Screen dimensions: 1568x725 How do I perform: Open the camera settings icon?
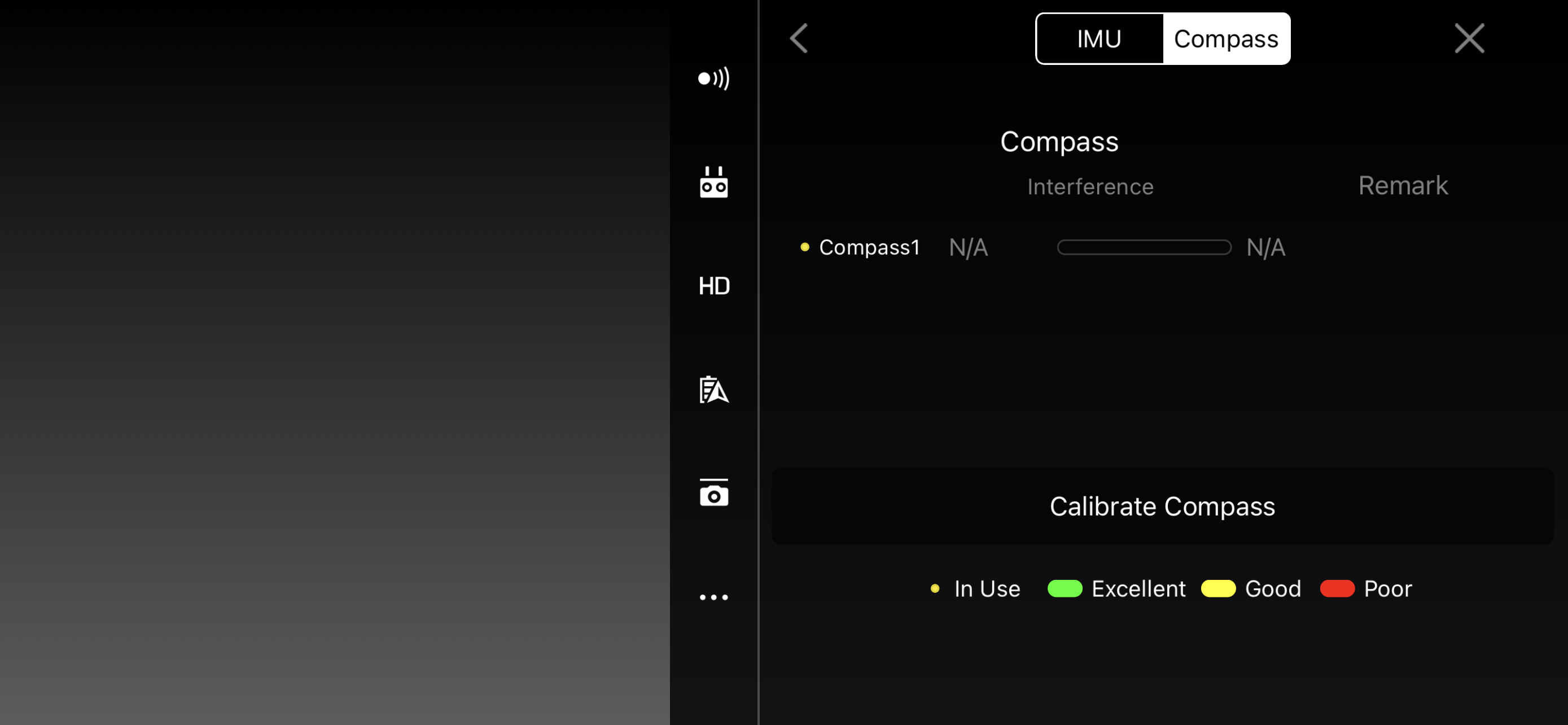pyautogui.click(x=713, y=493)
